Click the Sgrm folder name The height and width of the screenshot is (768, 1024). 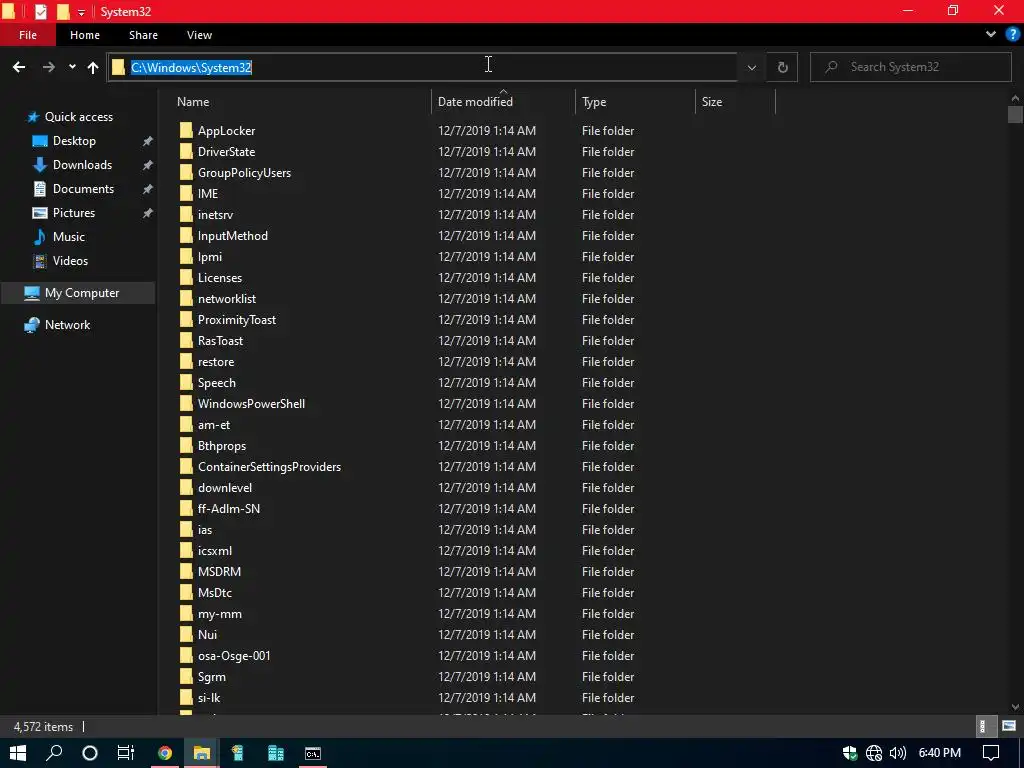(212, 677)
